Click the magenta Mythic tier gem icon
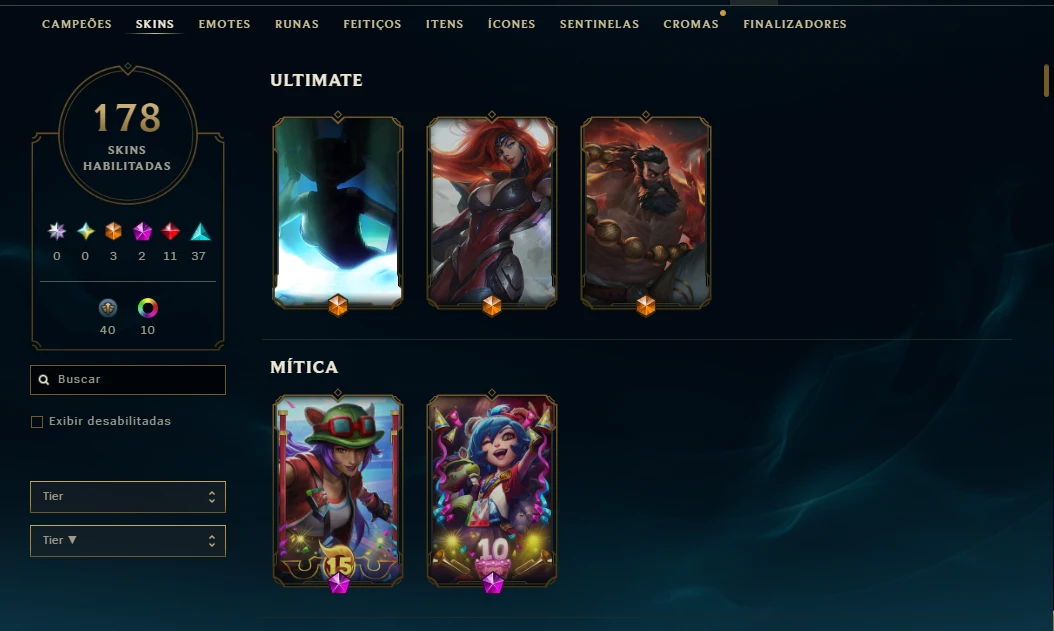This screenshot has height=631, width=1054. coord(142,232)
